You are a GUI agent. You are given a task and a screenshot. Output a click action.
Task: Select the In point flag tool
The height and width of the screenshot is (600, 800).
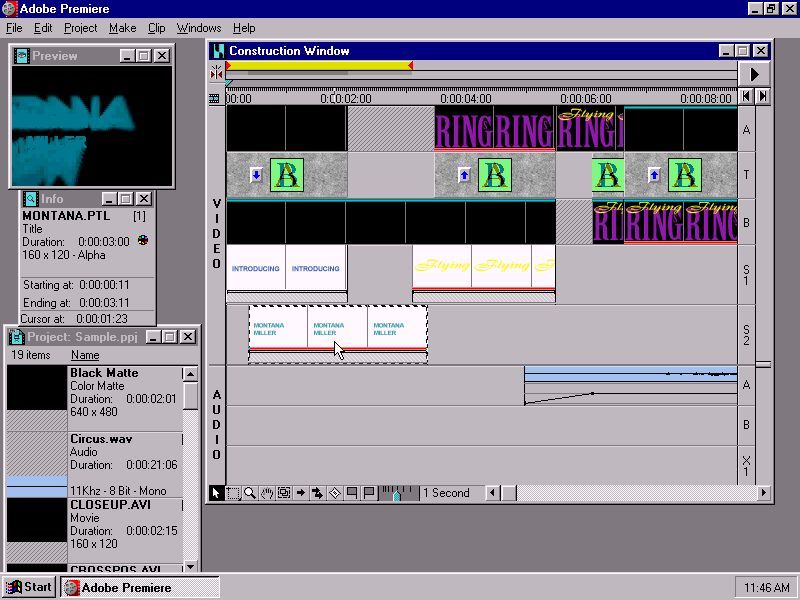[x=350, y=492]
